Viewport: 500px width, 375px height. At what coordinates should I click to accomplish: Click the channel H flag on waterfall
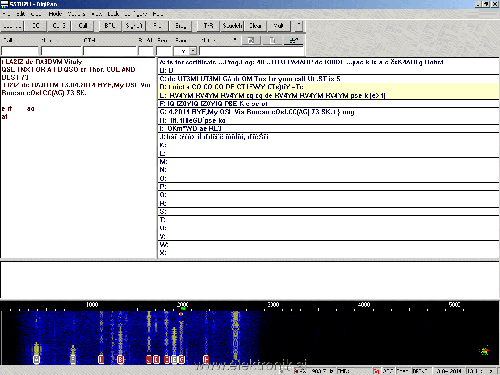(x=206, y=359)
